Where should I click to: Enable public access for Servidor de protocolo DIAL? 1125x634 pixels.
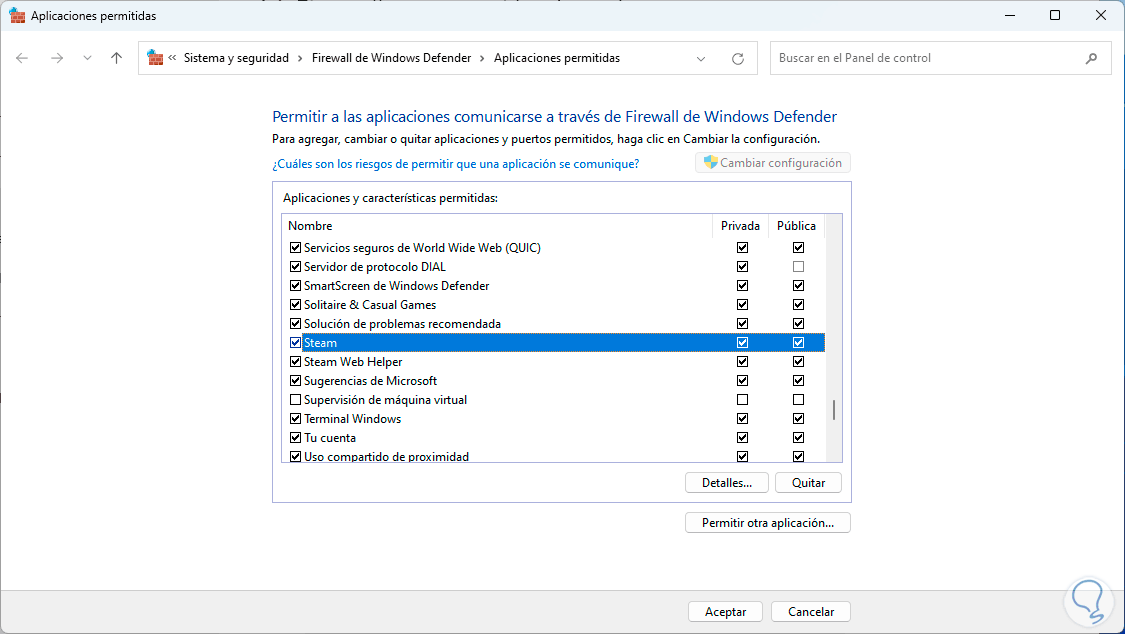tap(798, 267)
